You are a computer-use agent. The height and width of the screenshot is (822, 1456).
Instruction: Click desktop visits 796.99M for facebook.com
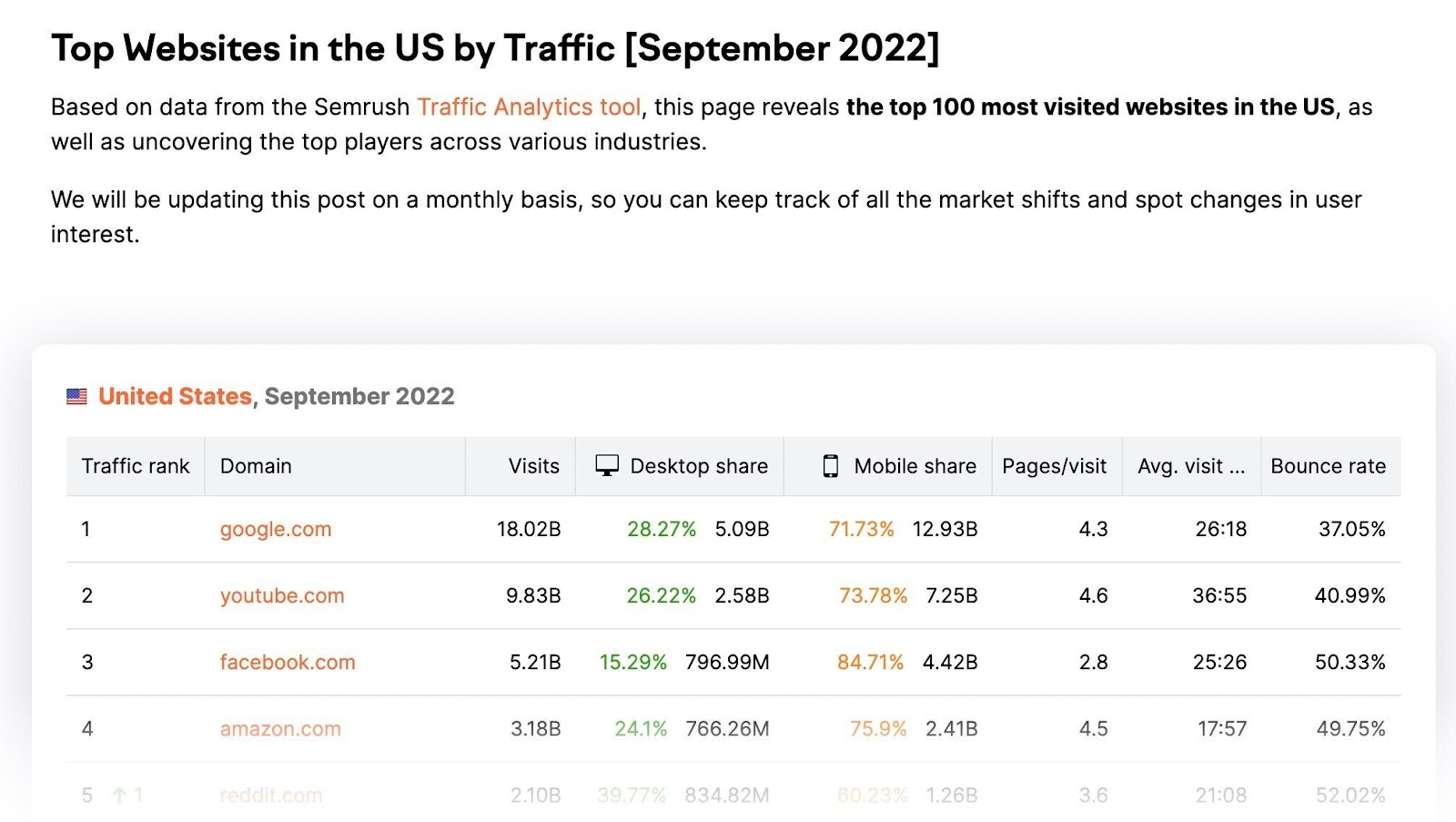pos(727,662)
